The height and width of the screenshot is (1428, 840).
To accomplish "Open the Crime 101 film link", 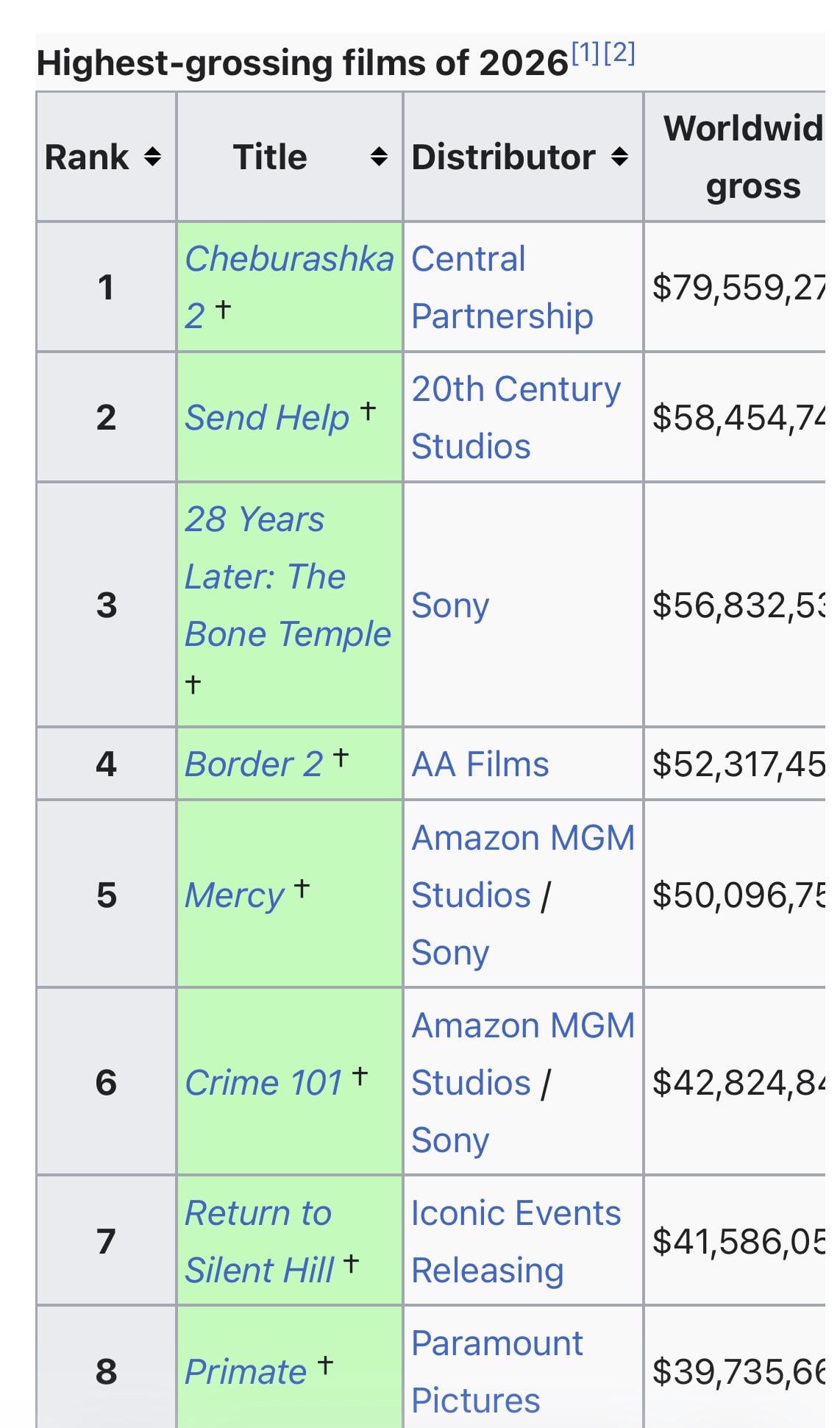I will point(263,1083).
